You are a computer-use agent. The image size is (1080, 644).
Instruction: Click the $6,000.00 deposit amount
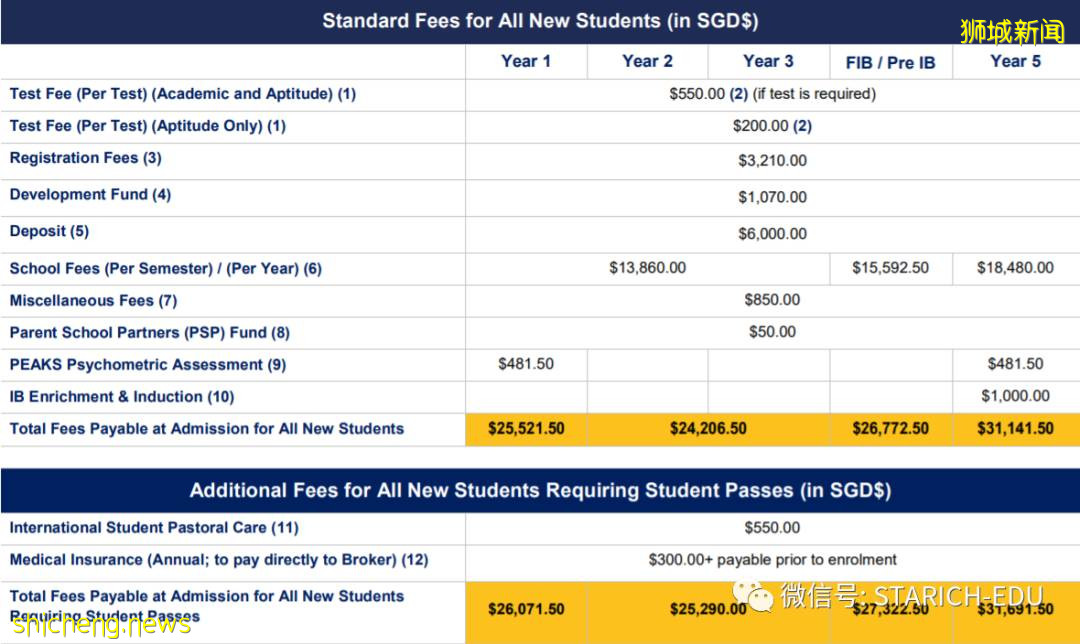click(772, 234)
